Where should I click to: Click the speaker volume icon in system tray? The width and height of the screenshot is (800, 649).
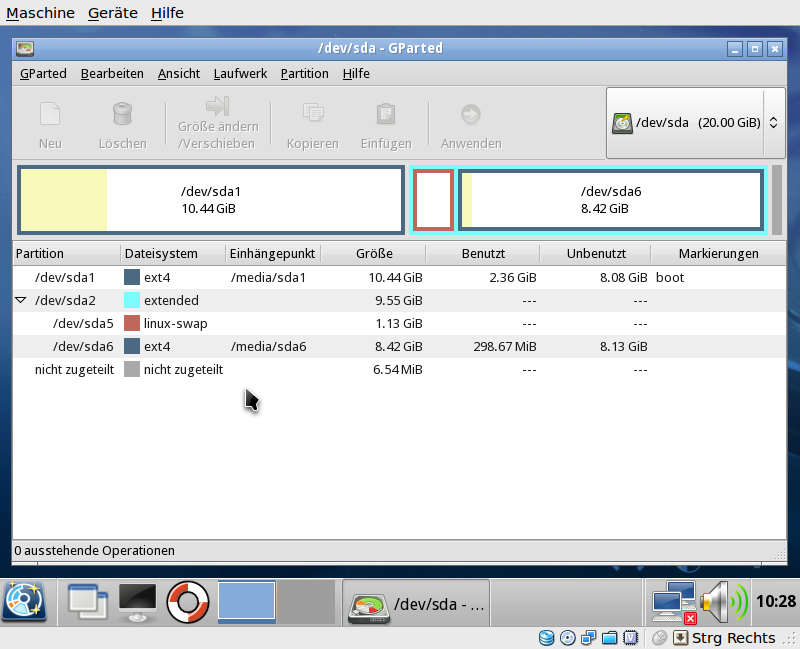(x=723, y=602)
